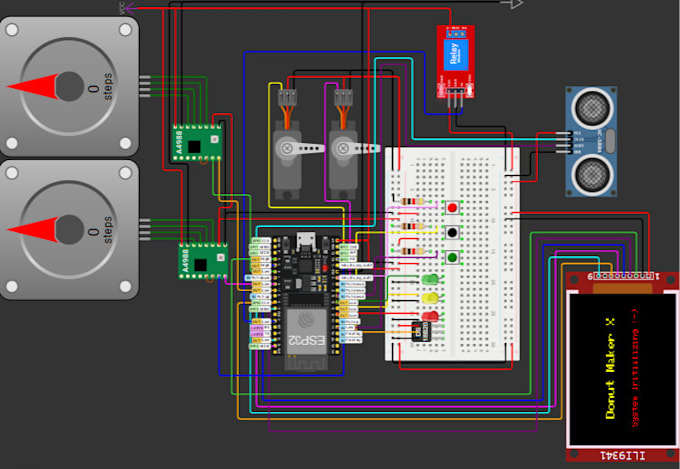Click the VCC power symbol
Image resolution: width=680 pixels, height=469 pixels.
click(x=129, y=8)
